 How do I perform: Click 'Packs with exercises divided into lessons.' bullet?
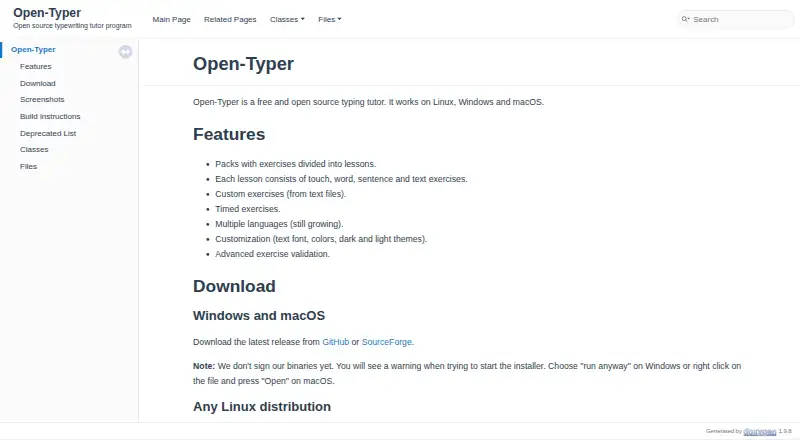(295, 164)
